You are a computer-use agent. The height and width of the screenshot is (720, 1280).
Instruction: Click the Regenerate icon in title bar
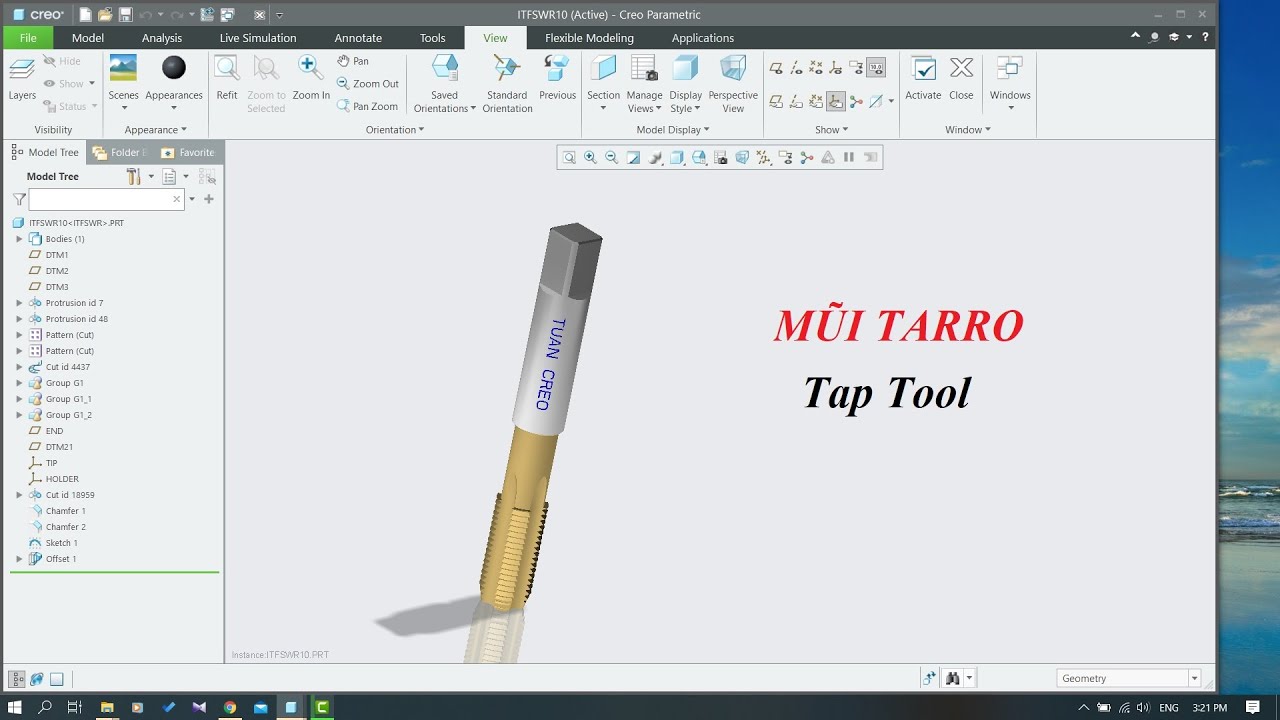click(207, 14)
